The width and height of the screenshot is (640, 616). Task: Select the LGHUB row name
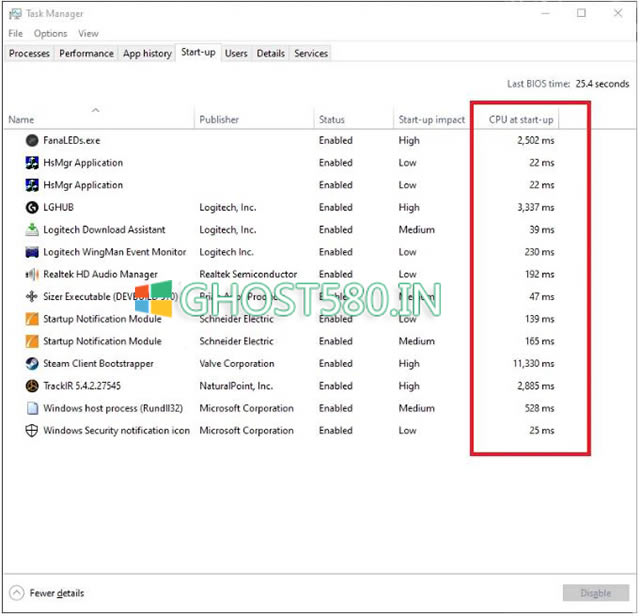pos(59,208)
